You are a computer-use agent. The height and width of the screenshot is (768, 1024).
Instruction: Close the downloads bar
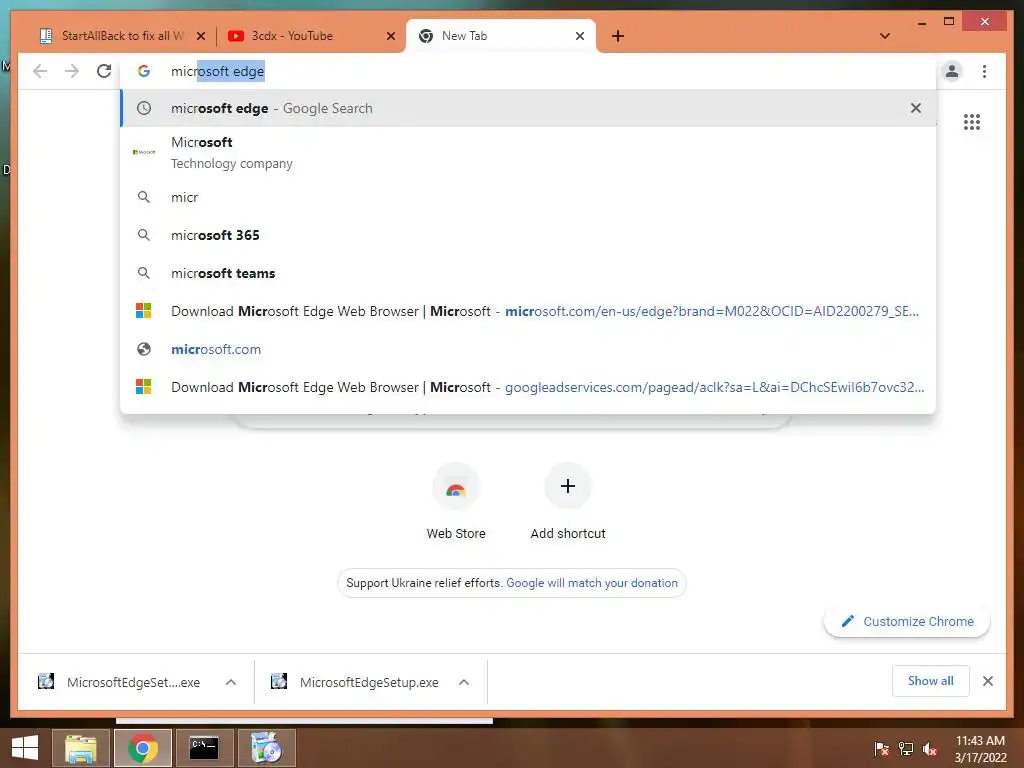[x=987, y=681]
